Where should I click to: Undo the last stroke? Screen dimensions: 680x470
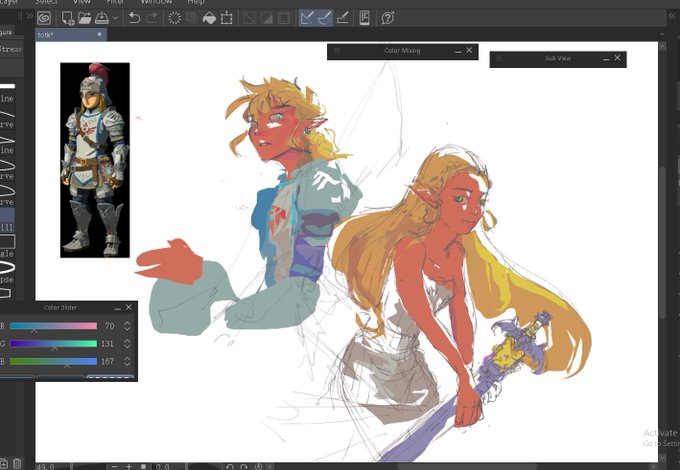coord(134,18)
